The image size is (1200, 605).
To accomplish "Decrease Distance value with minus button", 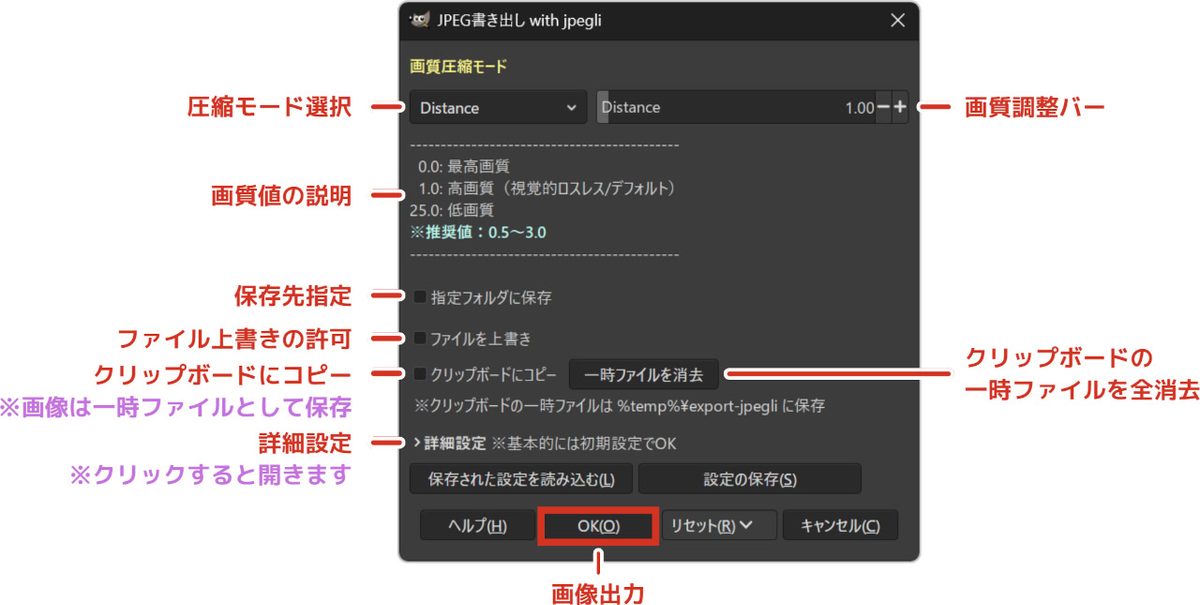I will pos(883,107).
